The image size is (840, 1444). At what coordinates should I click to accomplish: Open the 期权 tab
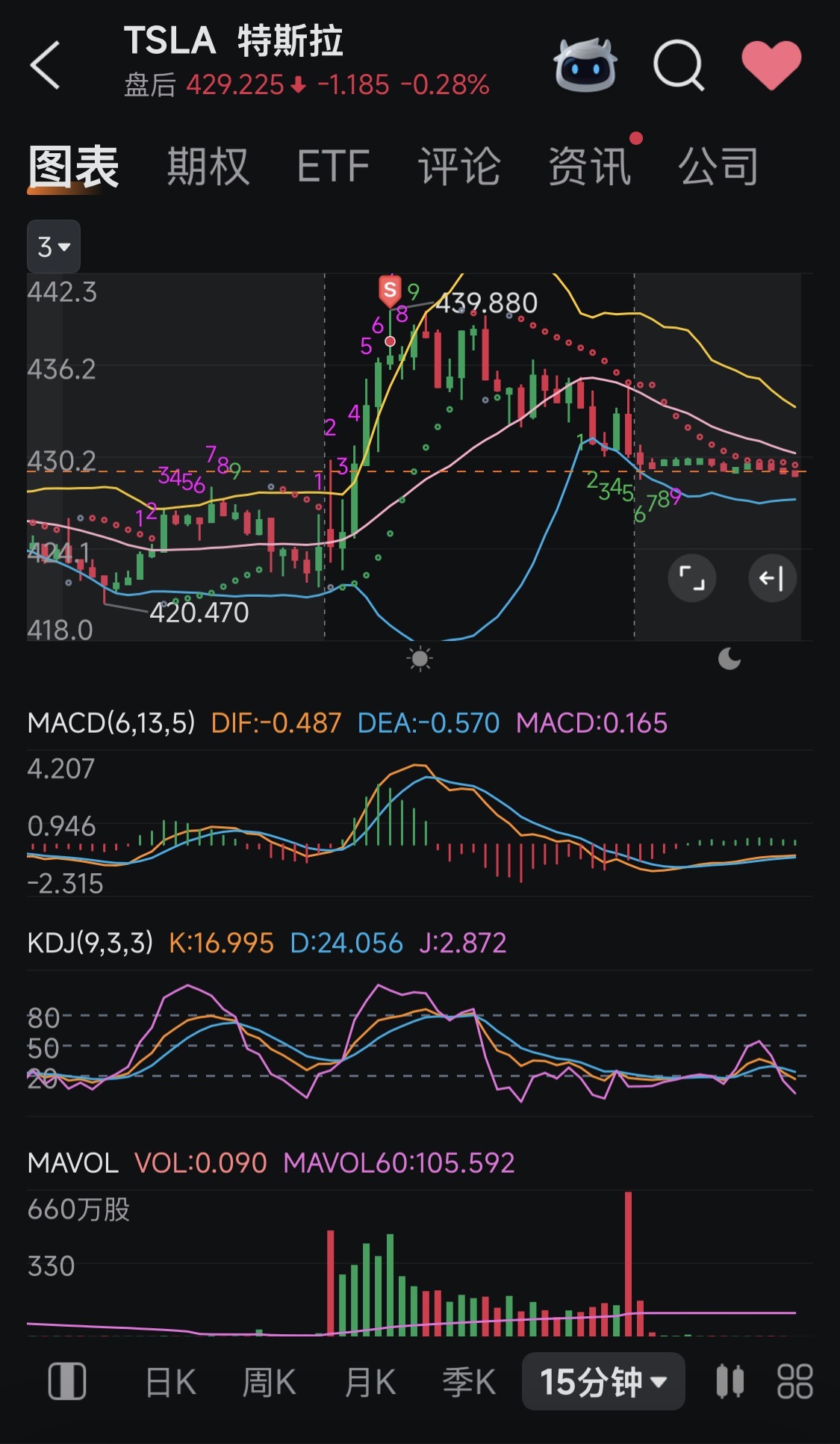208,166
